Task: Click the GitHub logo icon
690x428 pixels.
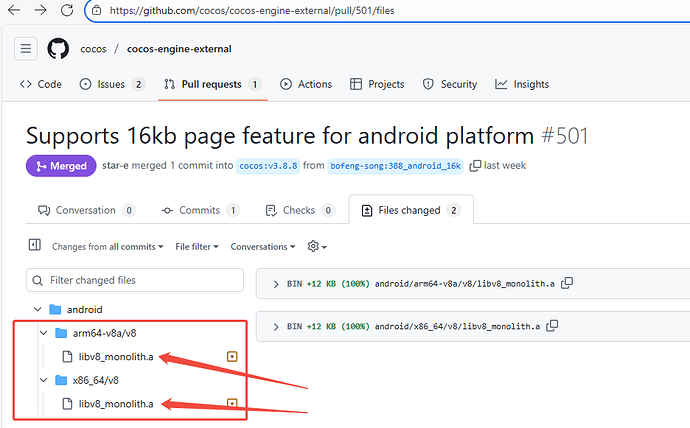Action: 58,49
